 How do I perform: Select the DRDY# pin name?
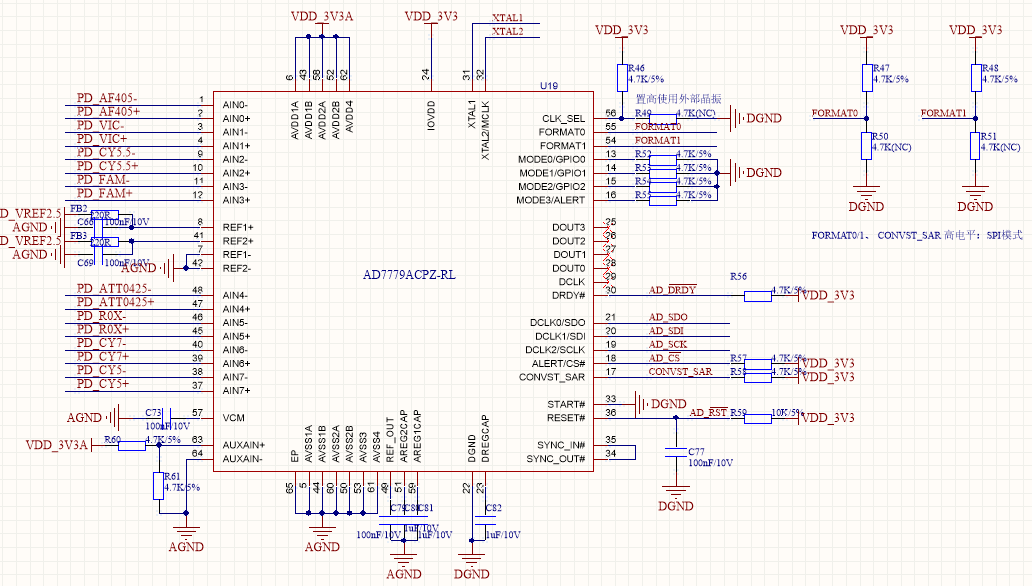569,296
